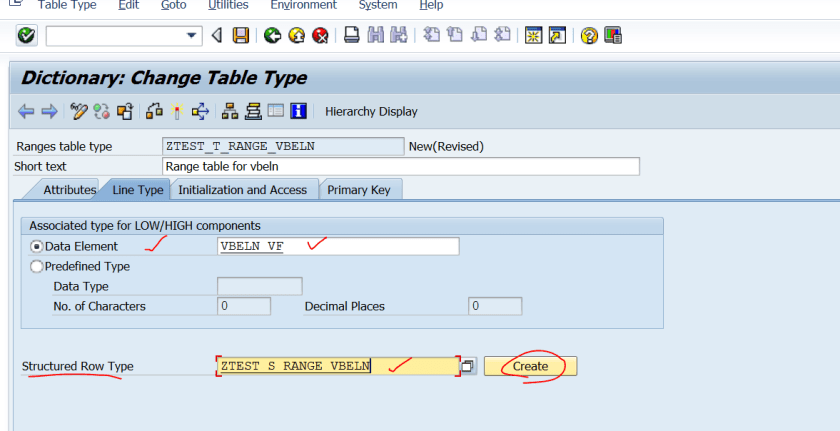Screen dimensions: 840x431
Task: Open the command field dropdown arrow
Action: [x=191, y=36]
